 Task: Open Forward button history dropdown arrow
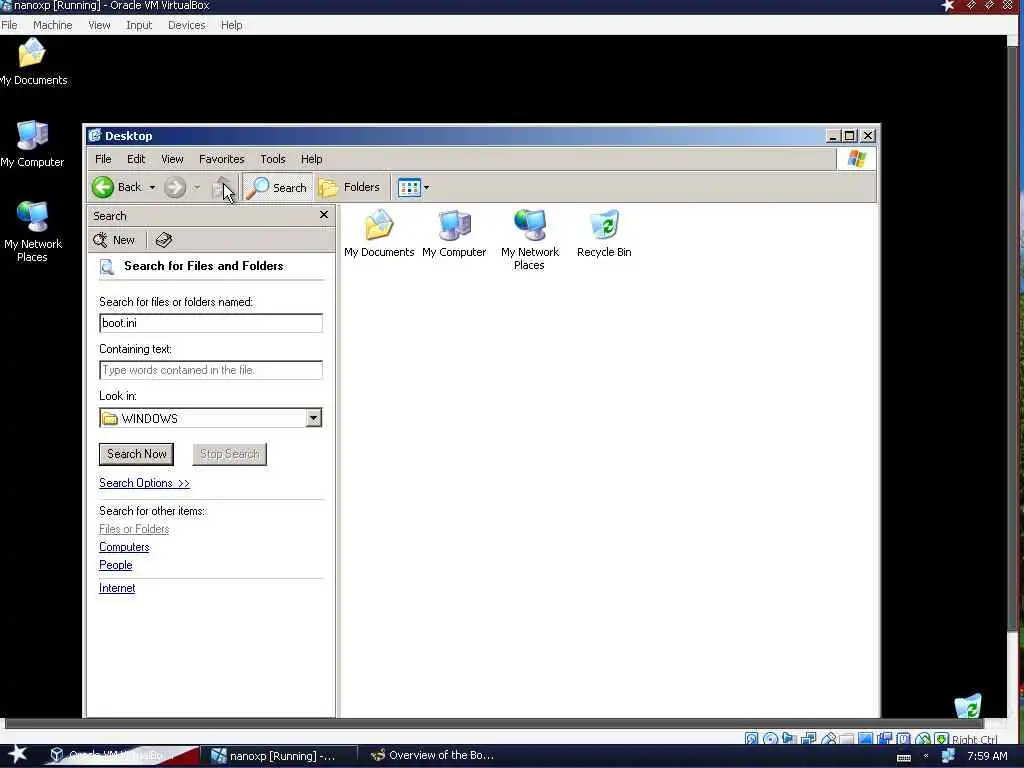click(x=196, y=187)
